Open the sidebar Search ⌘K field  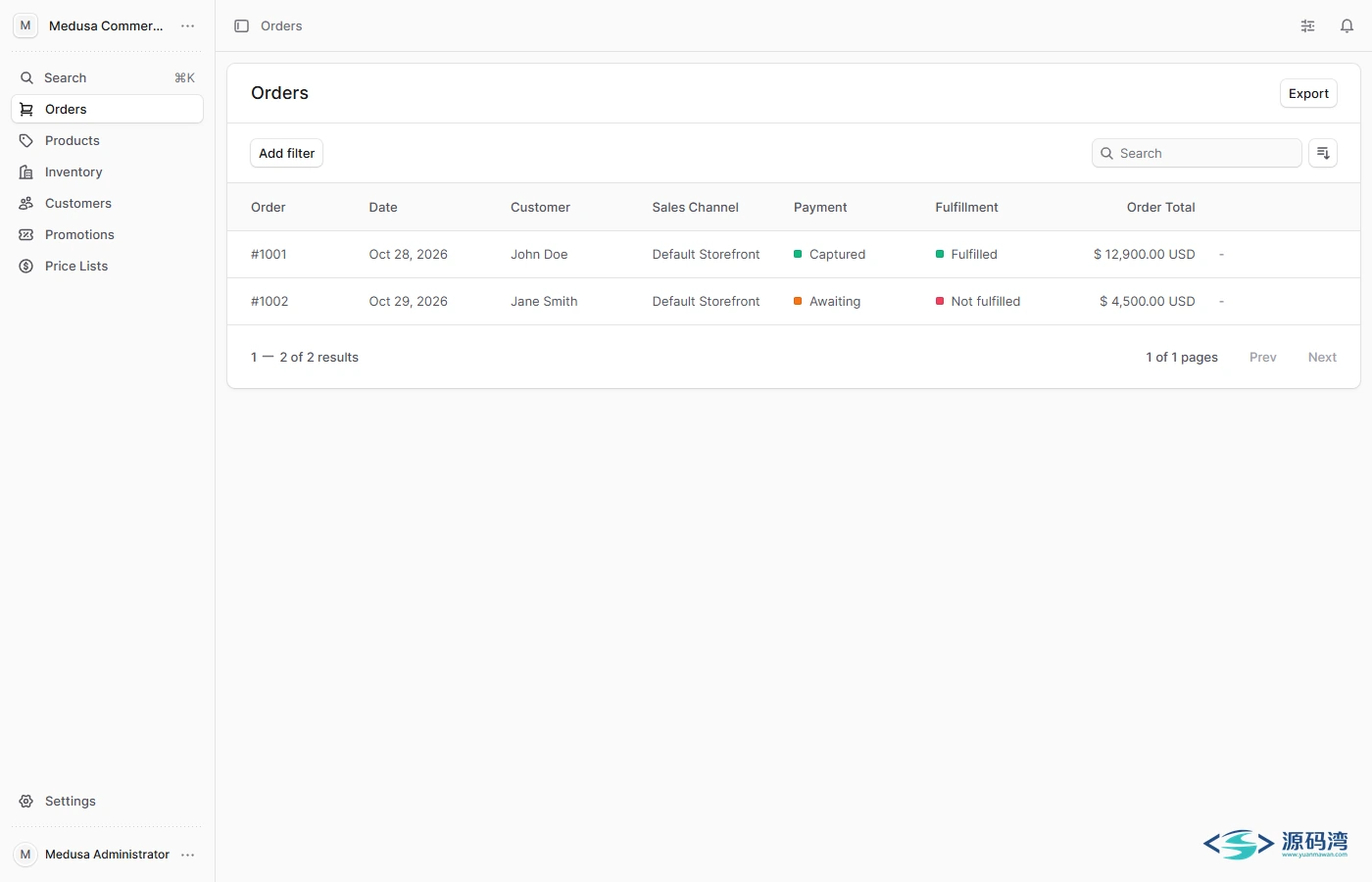click(x=107, y=78)
